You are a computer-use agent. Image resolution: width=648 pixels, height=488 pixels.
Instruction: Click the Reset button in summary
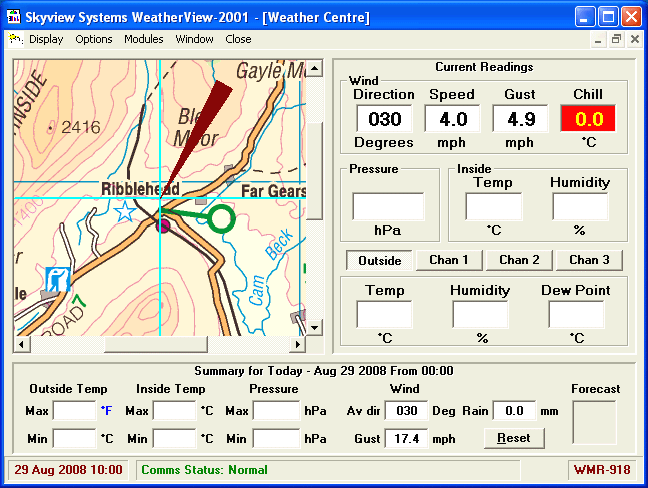point(514,438)
